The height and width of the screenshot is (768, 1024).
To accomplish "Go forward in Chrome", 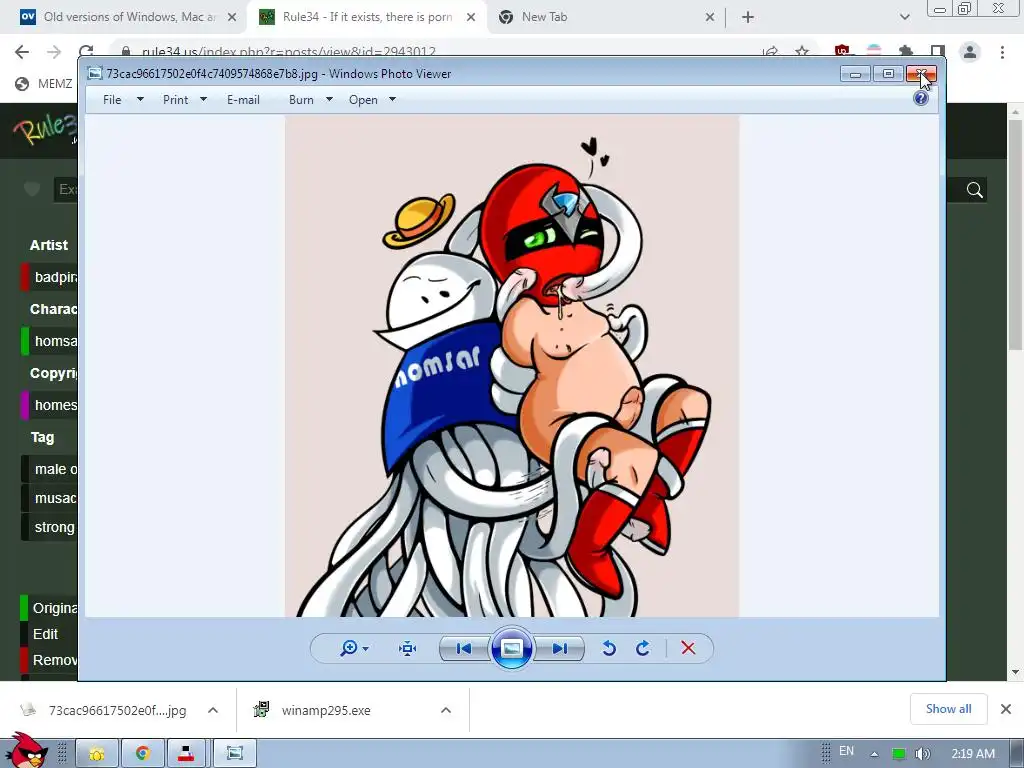I will [x=54, y=52].
